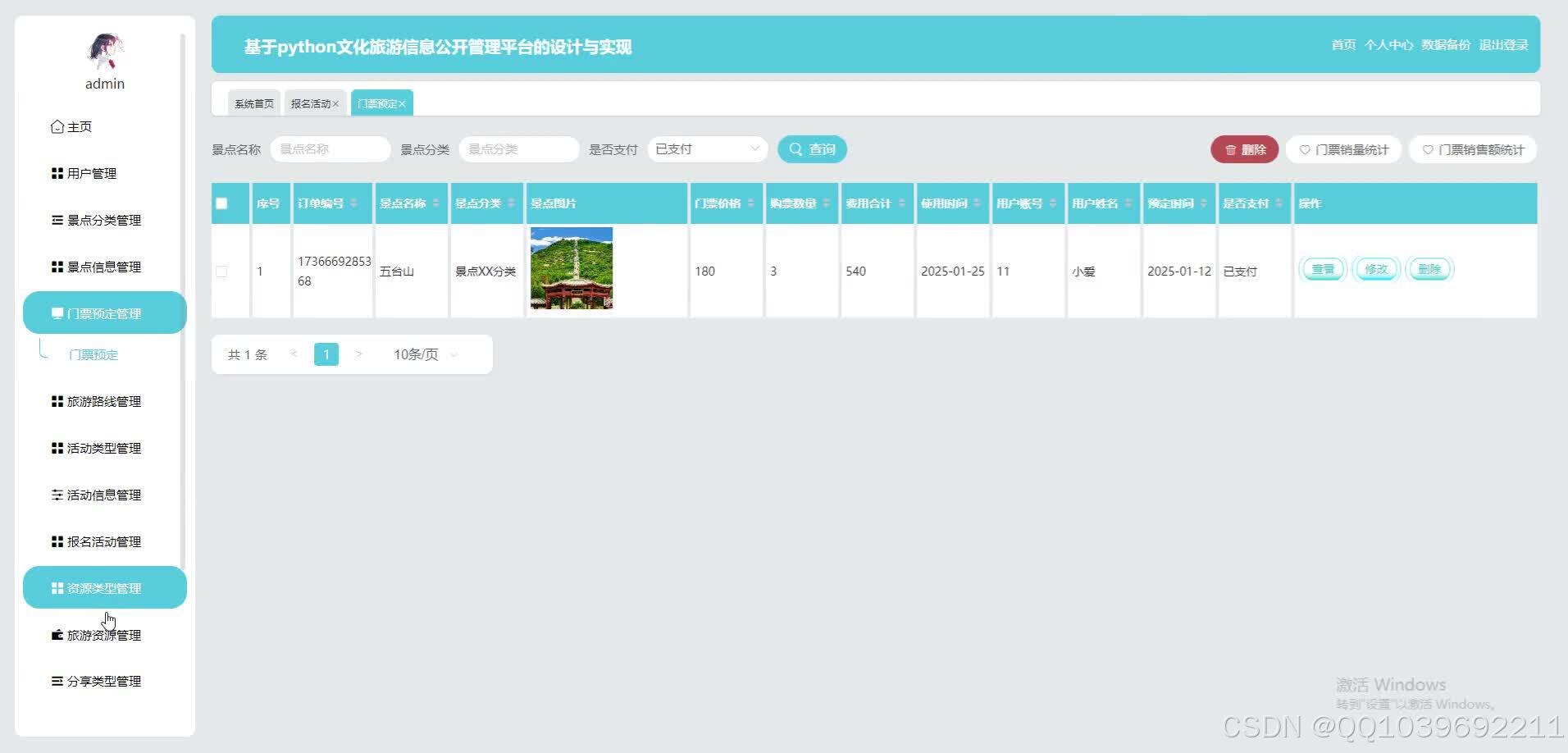The height and width of the screenshot is (753, 1568).
Task: Go to previous page arrow
Action: coord(294,354)
